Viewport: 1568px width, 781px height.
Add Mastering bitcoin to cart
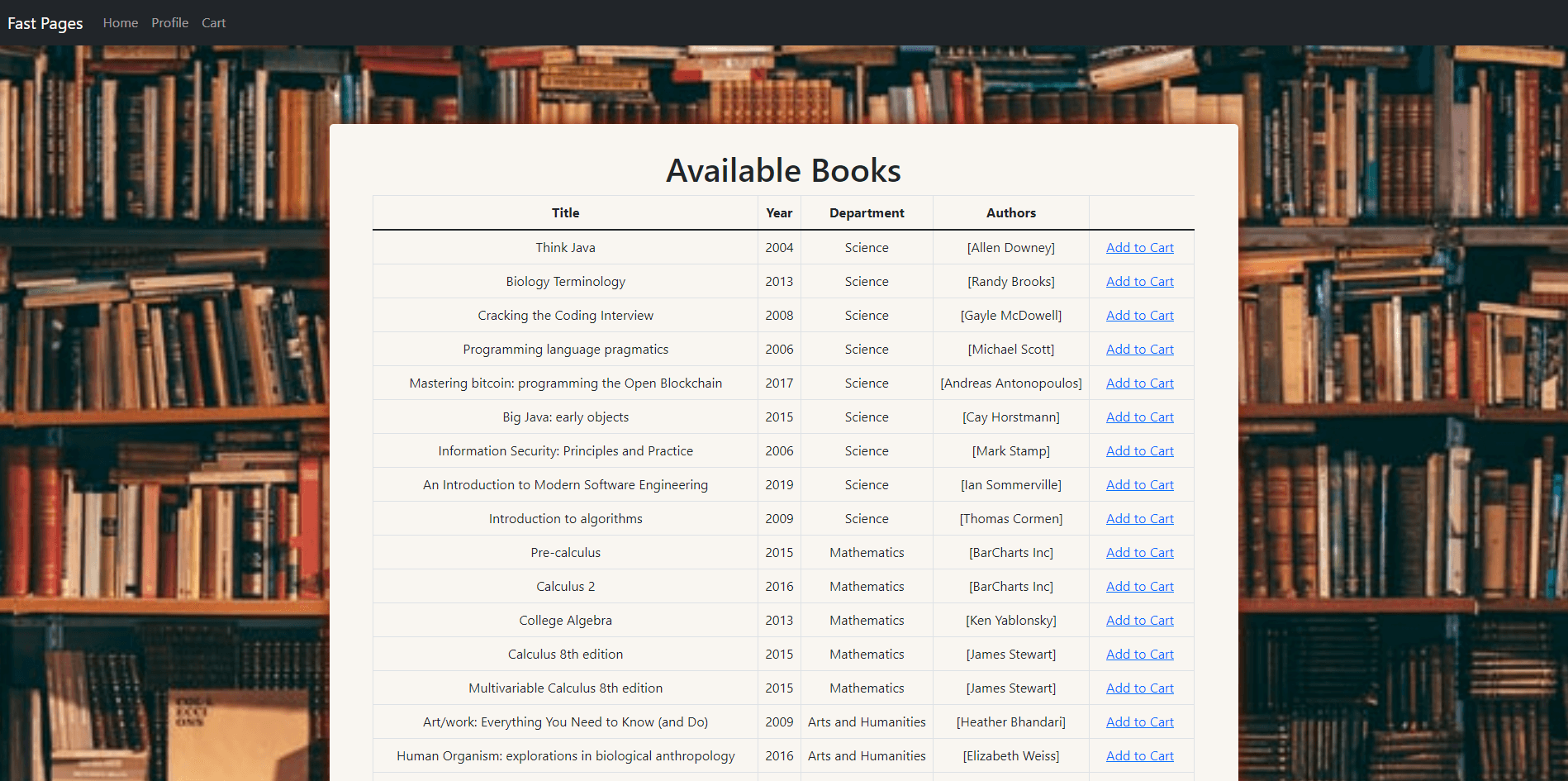point(1139,383)
